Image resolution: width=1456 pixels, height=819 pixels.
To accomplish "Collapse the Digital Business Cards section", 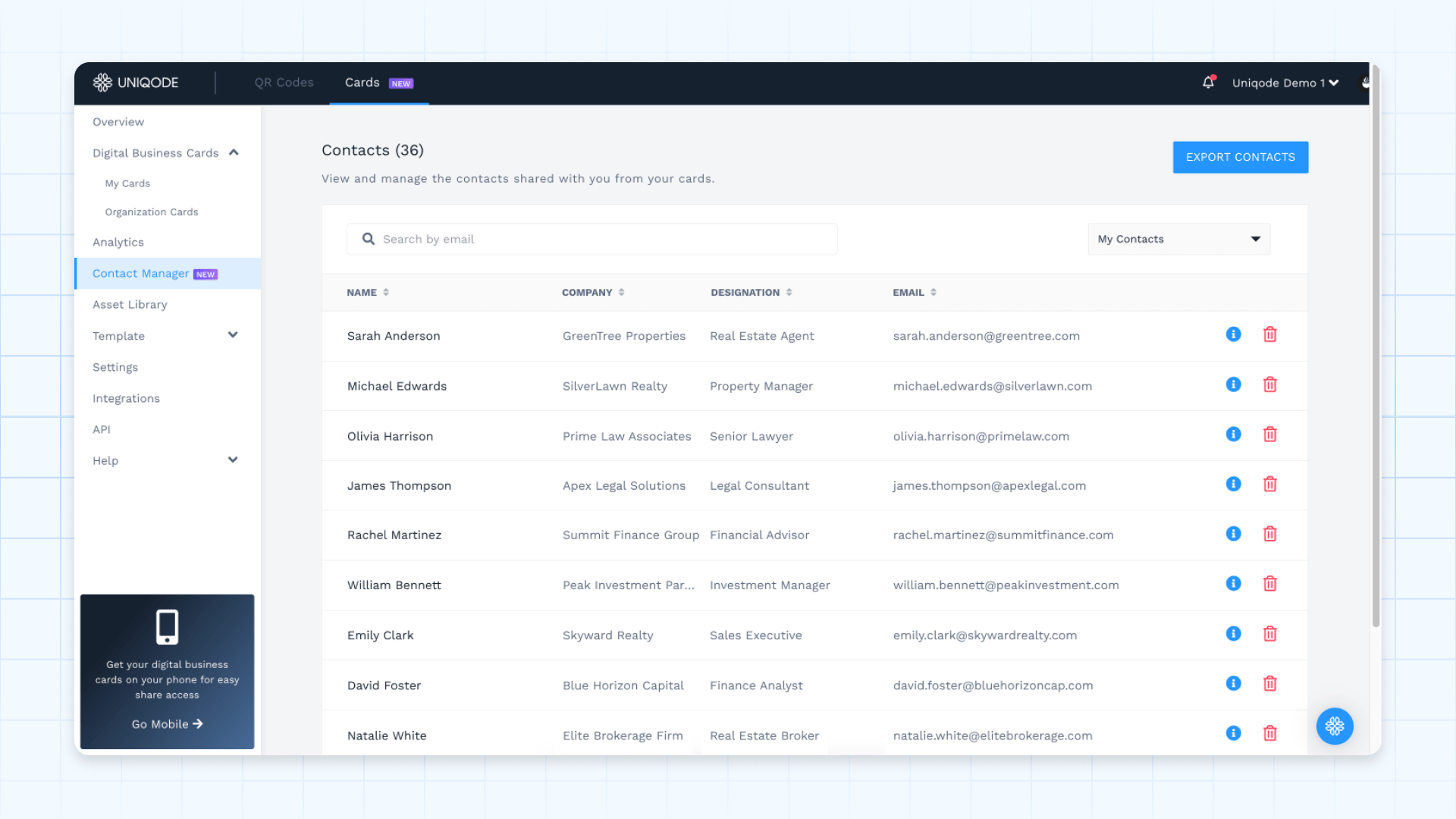I will point(234,152).
